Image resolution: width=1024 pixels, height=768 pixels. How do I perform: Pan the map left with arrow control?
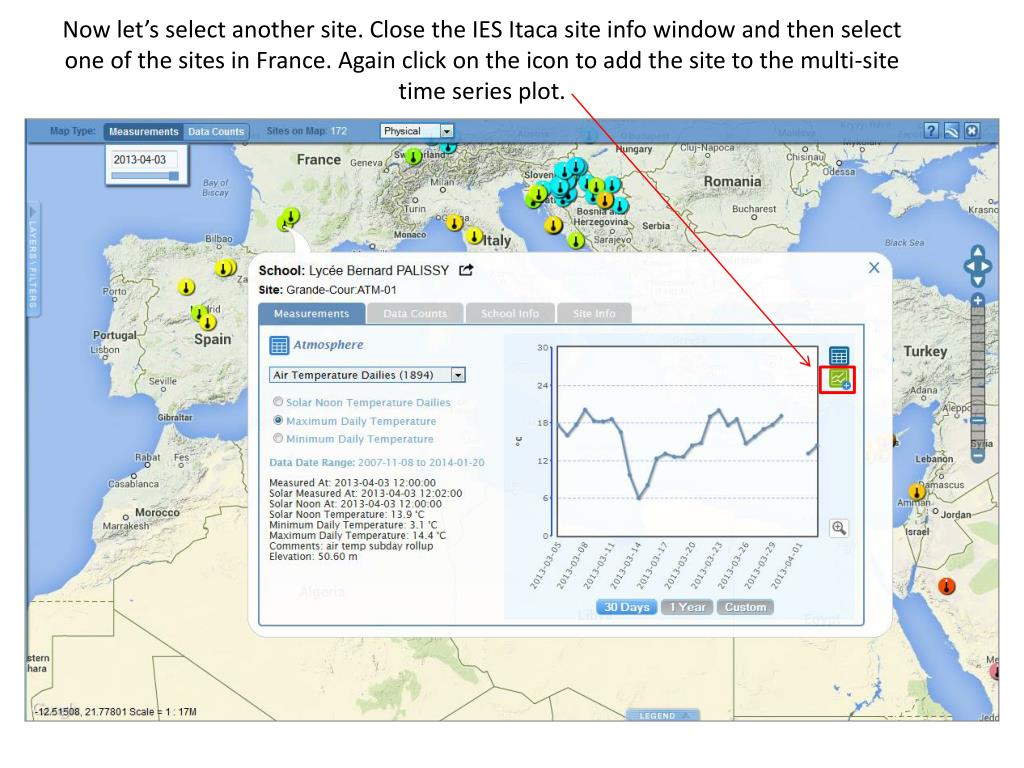(x=969, y=266)
